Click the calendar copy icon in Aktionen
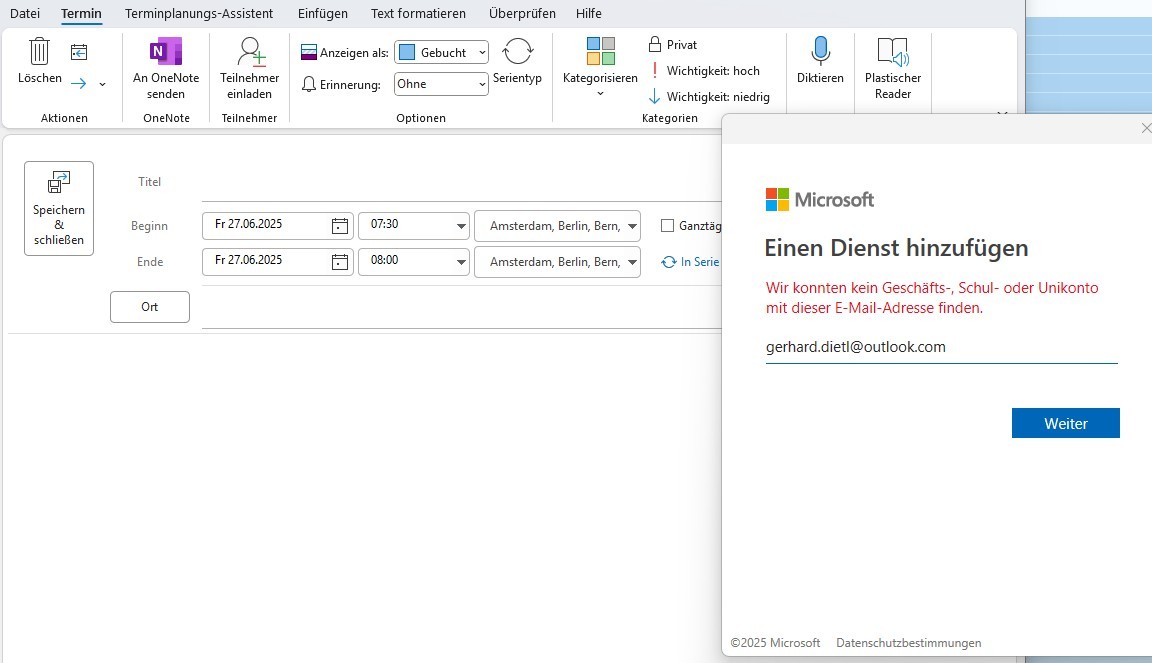This screenshot has width=1152, height=663. [x=79, y=52]
